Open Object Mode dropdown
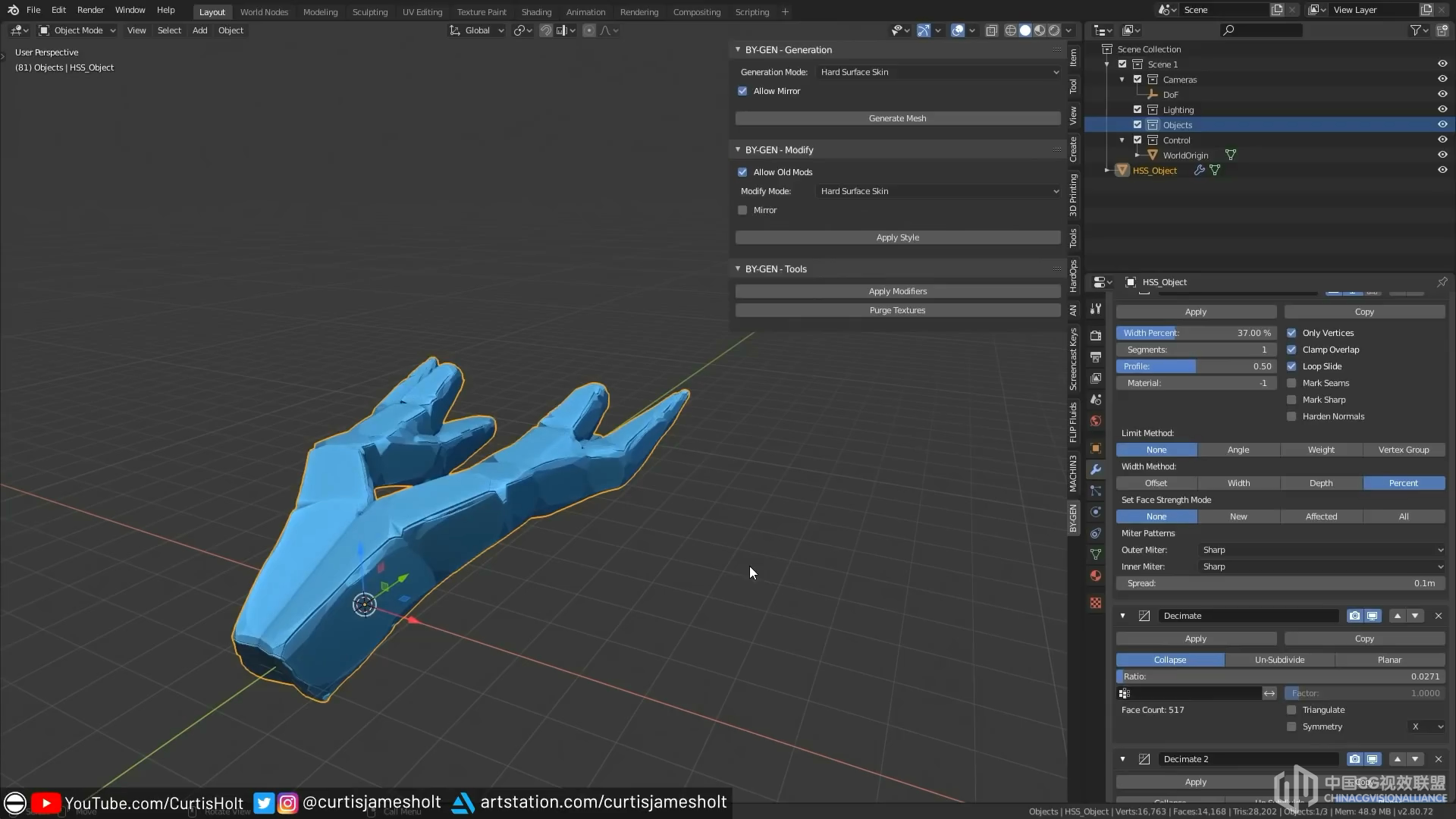The image size is (1456, 819). point(77,30)
